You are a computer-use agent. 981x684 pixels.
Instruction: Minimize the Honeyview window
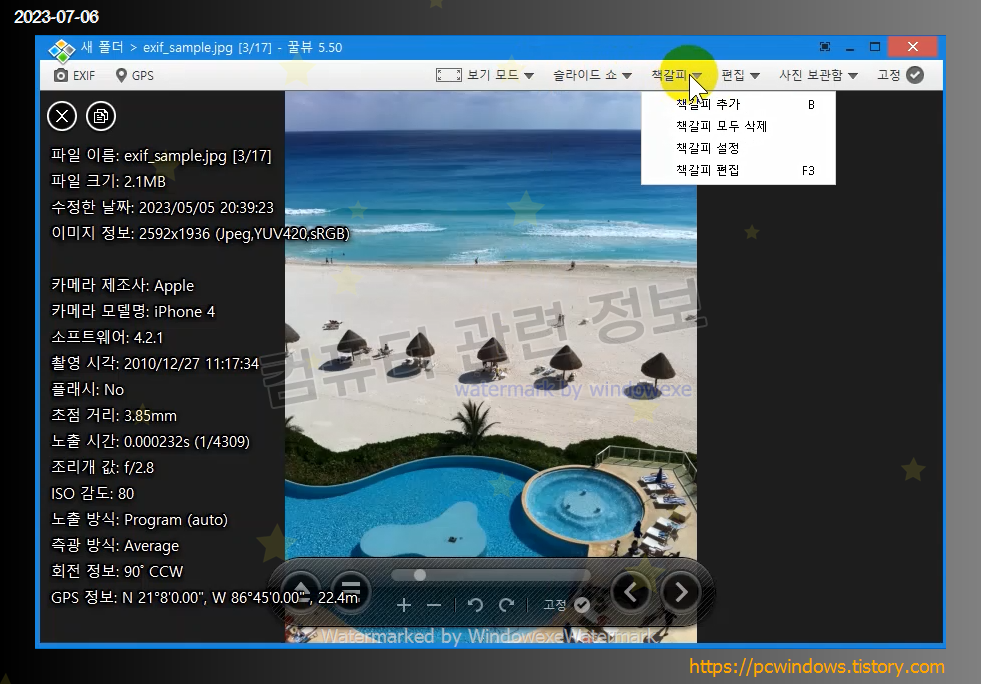pos(850,48)
